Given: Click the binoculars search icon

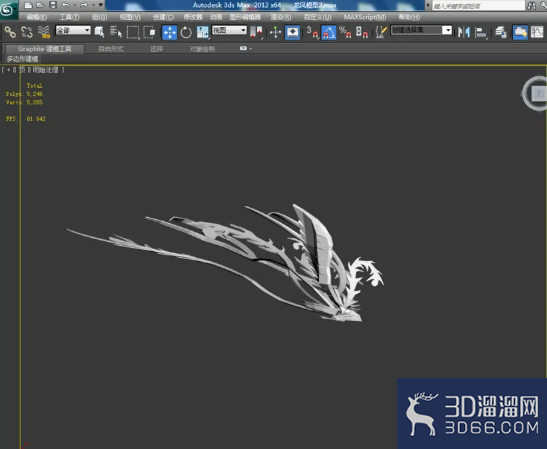Looking at the screenshot, I should click(x=532, y=6).
